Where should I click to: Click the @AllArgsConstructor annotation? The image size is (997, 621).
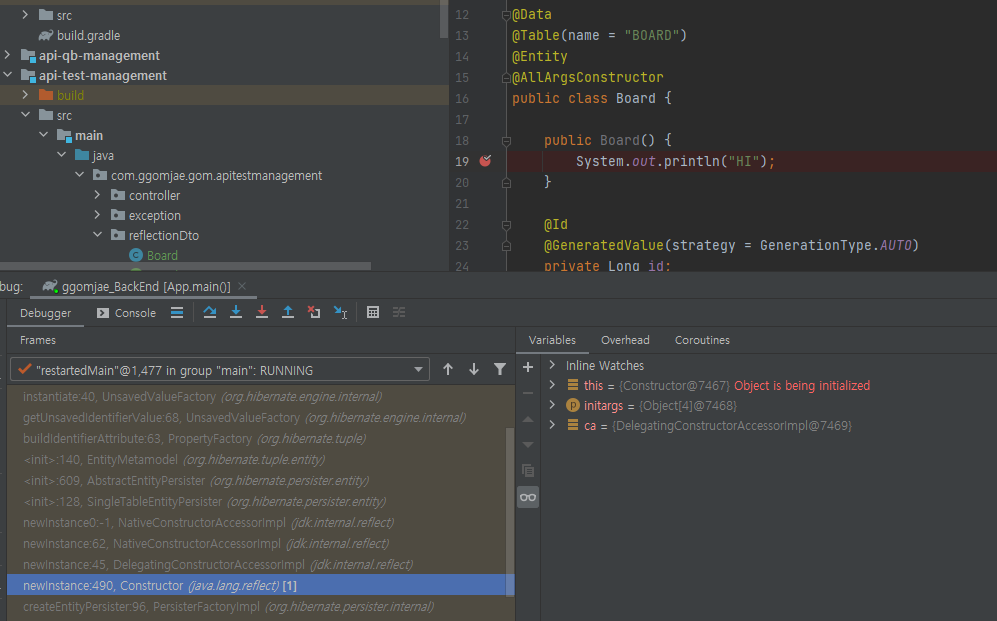coord(588,77)
